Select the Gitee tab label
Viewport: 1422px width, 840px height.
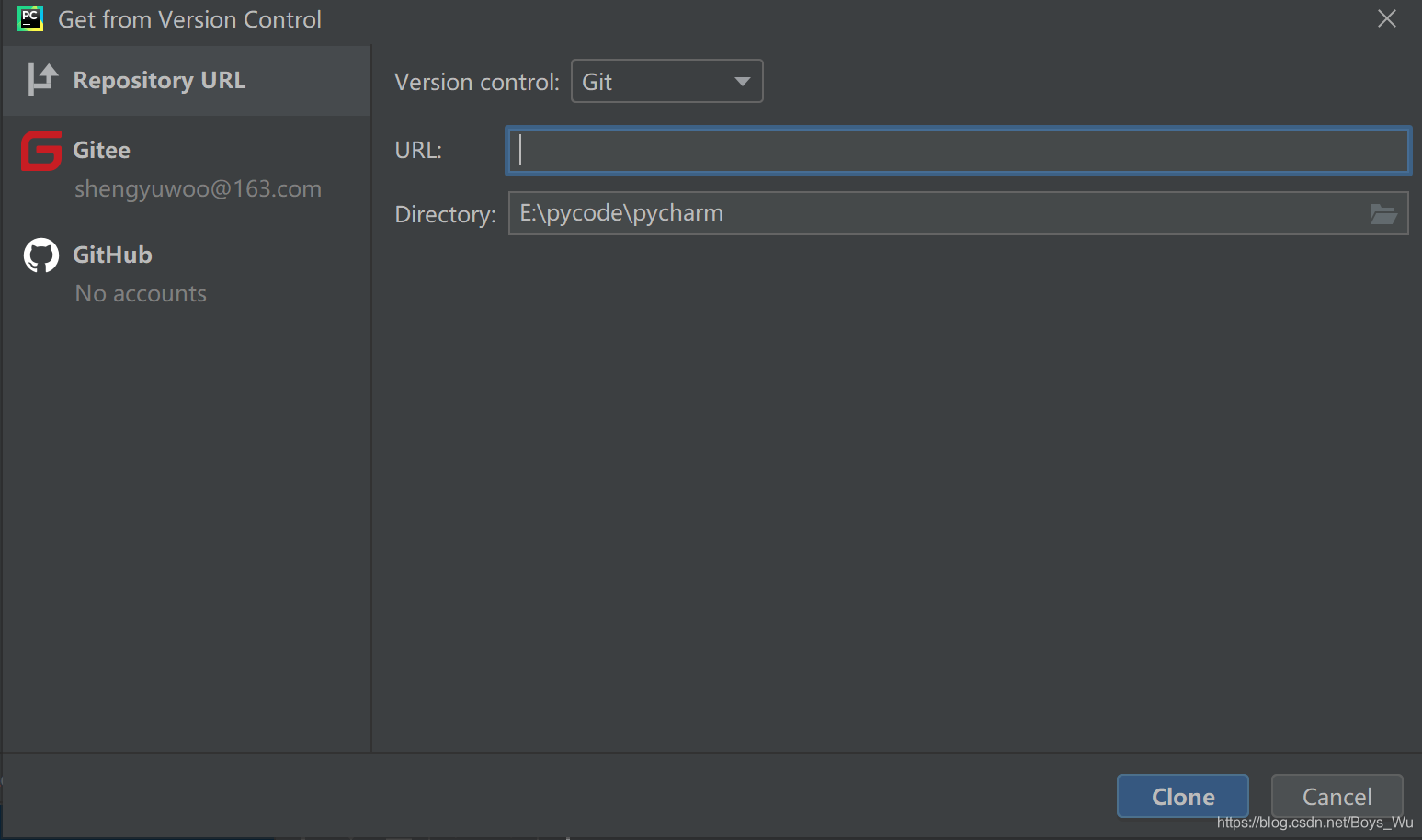(102, 150)
